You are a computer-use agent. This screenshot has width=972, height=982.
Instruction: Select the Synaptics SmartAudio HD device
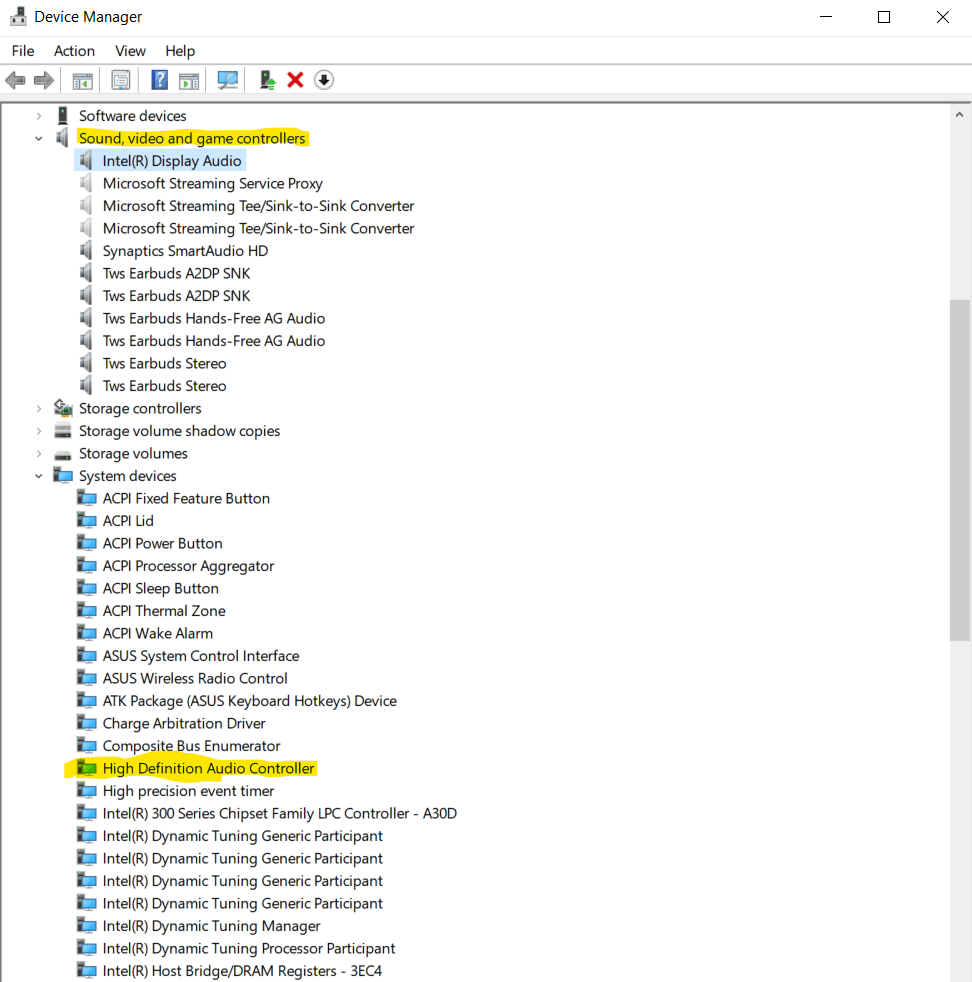185,250
